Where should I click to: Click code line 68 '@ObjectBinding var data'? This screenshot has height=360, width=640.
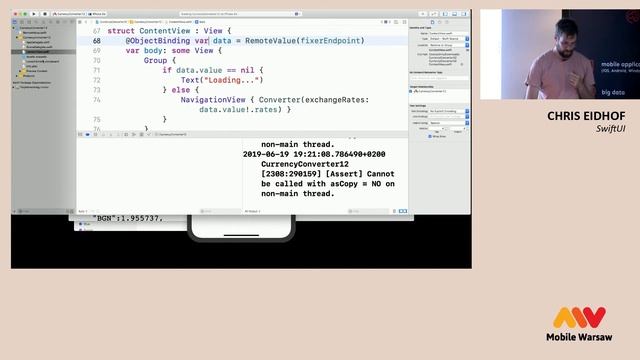[245, 41]
